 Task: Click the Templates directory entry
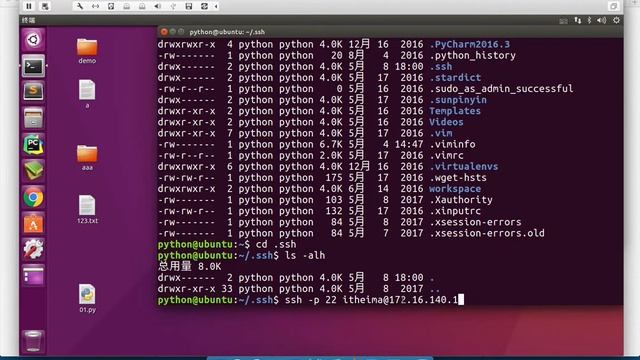pos(455,111)
